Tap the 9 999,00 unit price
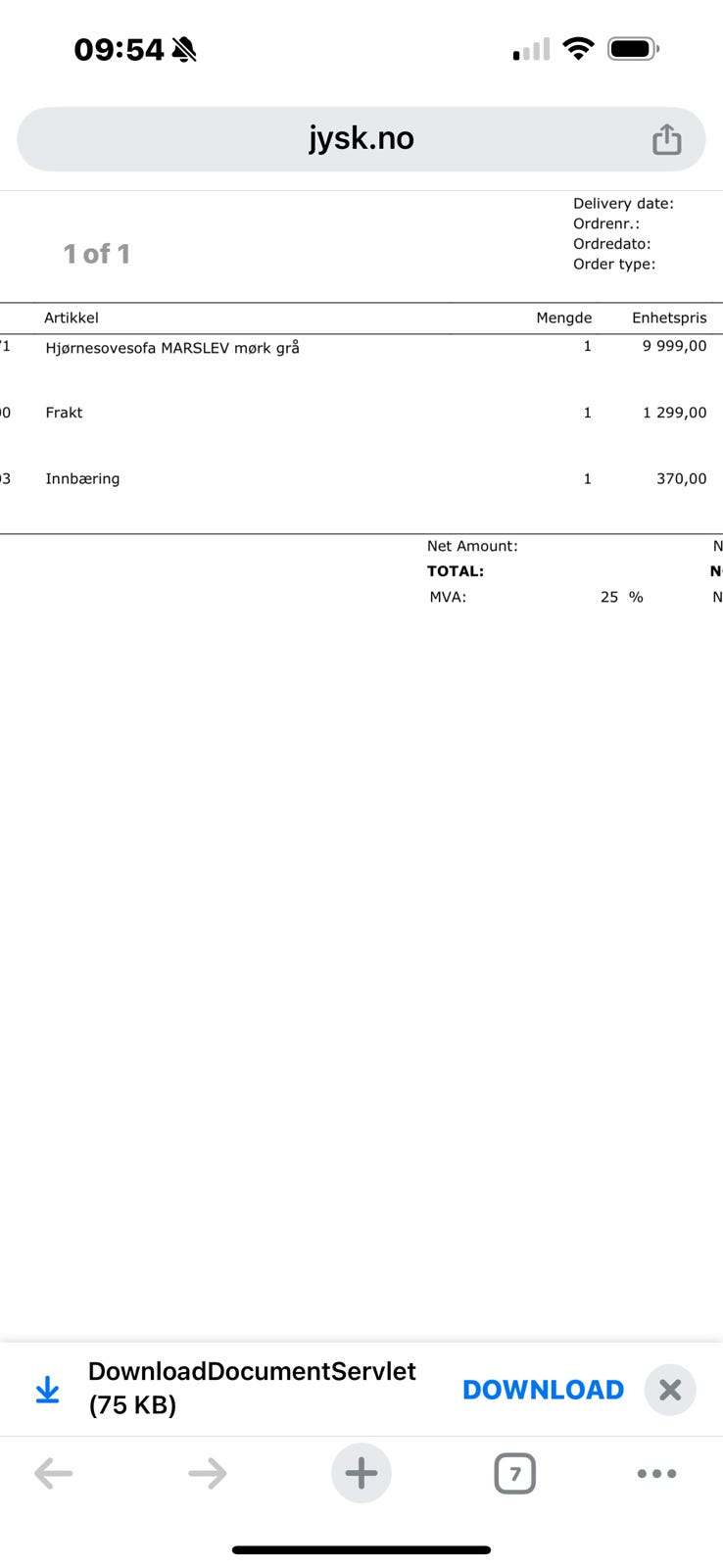The image size is (723, 1568). tap(674, 346)
